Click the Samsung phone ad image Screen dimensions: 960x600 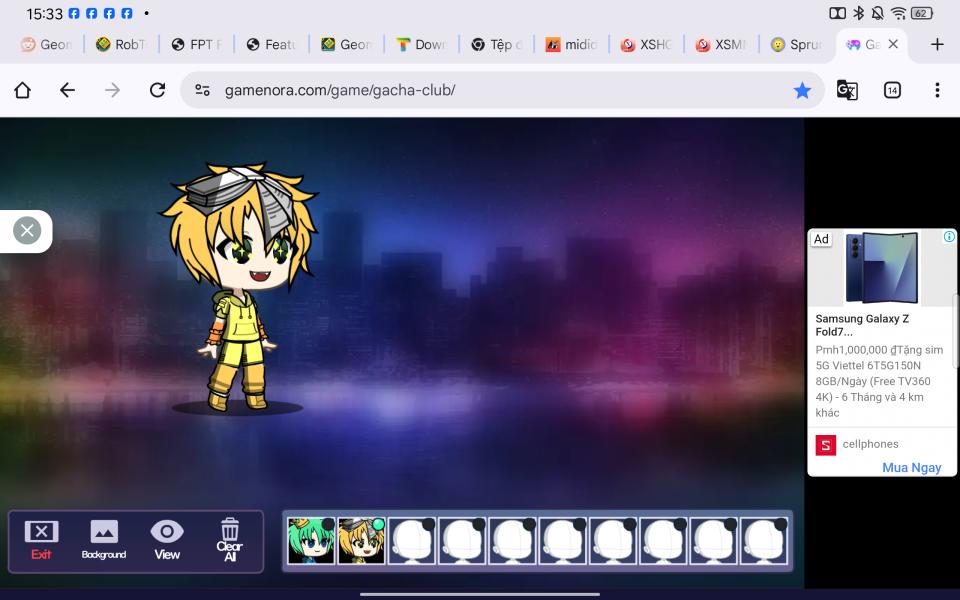882,267
